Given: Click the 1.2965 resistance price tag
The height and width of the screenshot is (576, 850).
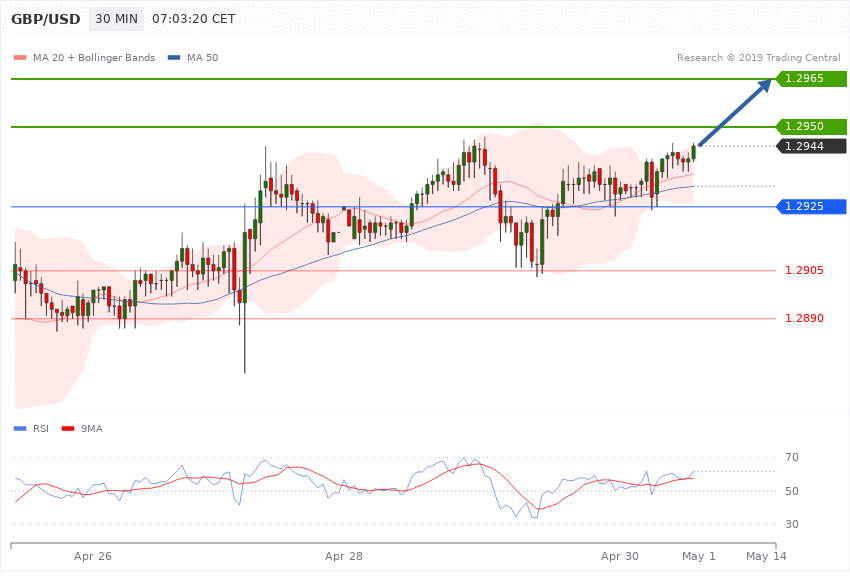Looking at the screenshot, I should [811, 79].
